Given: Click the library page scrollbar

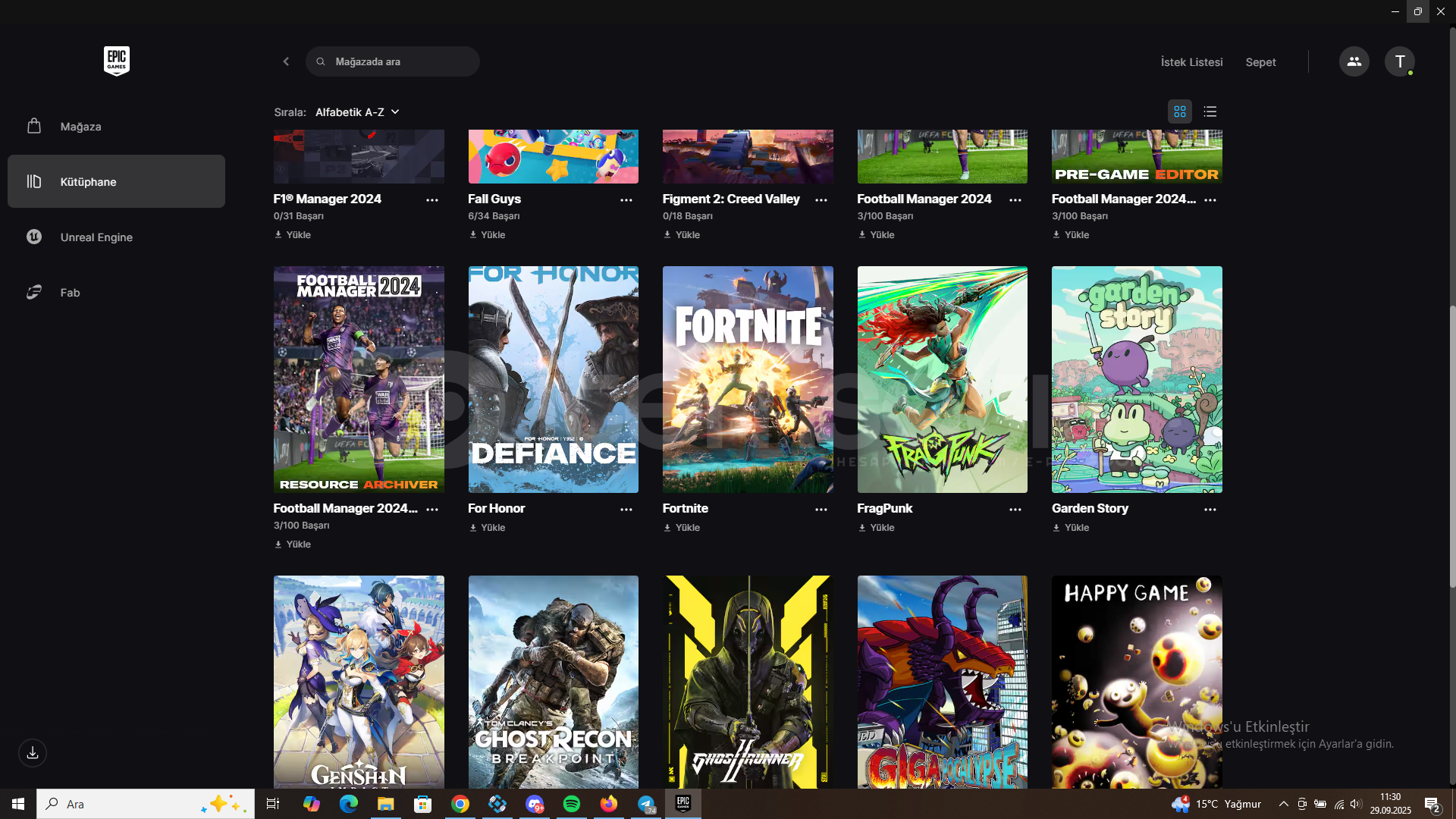Looking at the screenshot, I should (x=1452, y=446).
